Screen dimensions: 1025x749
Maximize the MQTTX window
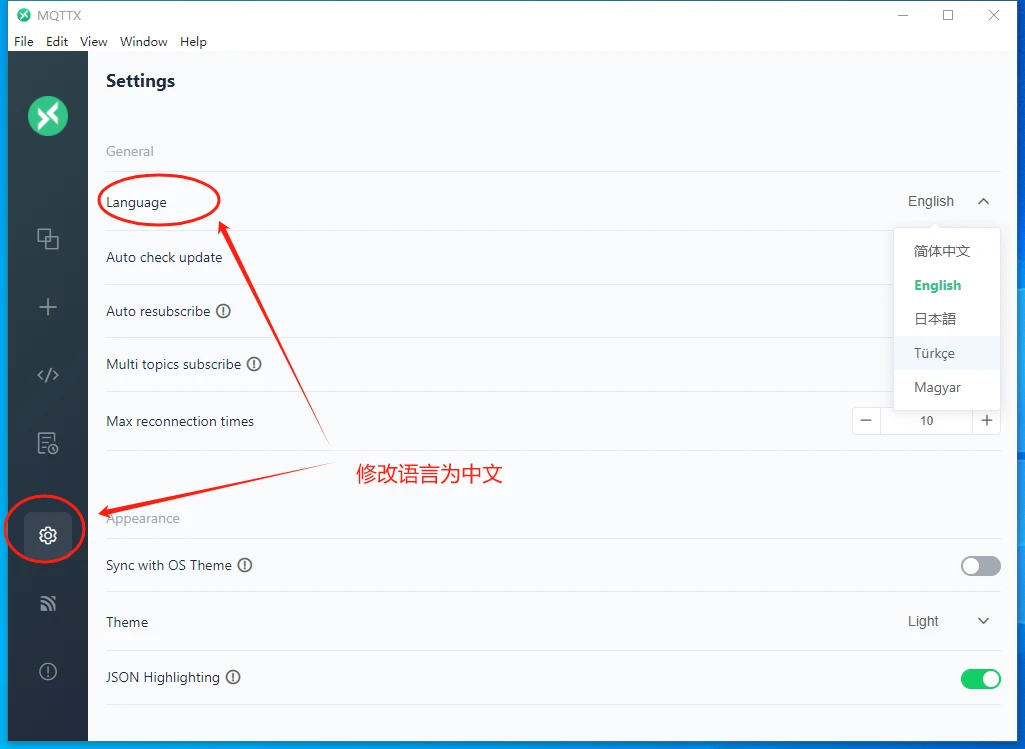click(x=948, y=15)
